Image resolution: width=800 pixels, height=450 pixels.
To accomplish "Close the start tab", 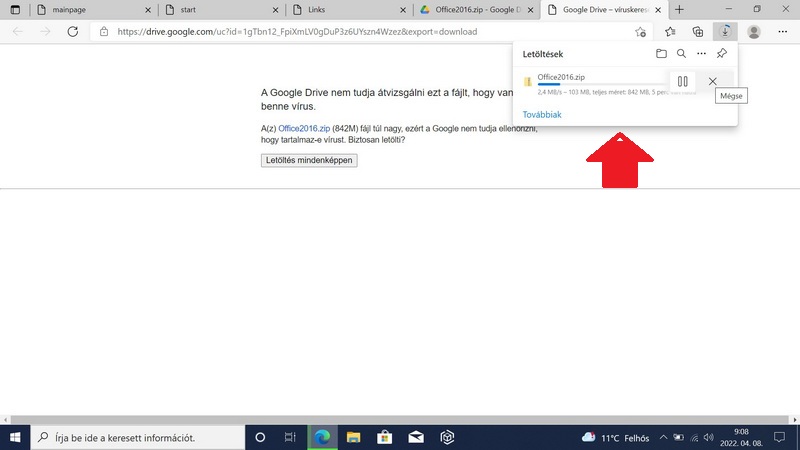I will pos(276,10).
